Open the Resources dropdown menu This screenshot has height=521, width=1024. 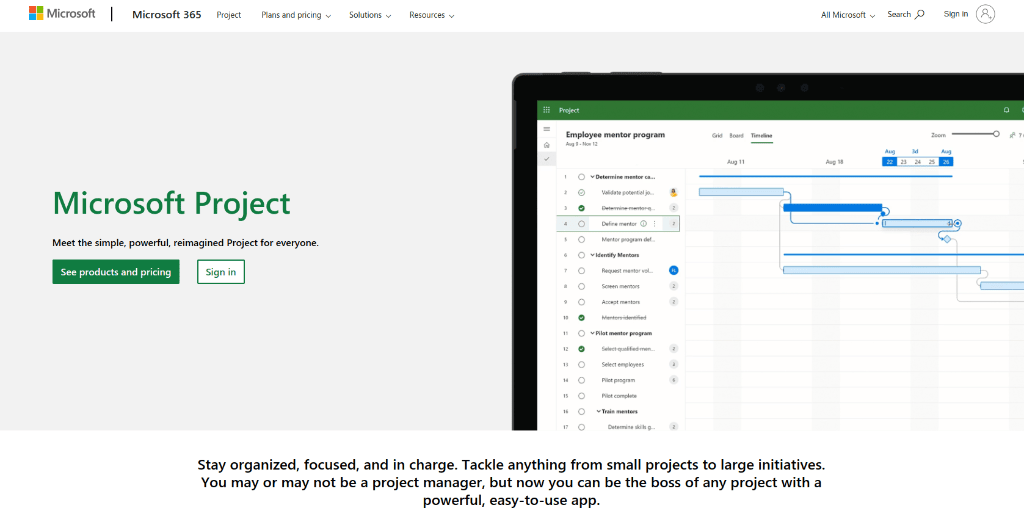[x=432, y=15]
